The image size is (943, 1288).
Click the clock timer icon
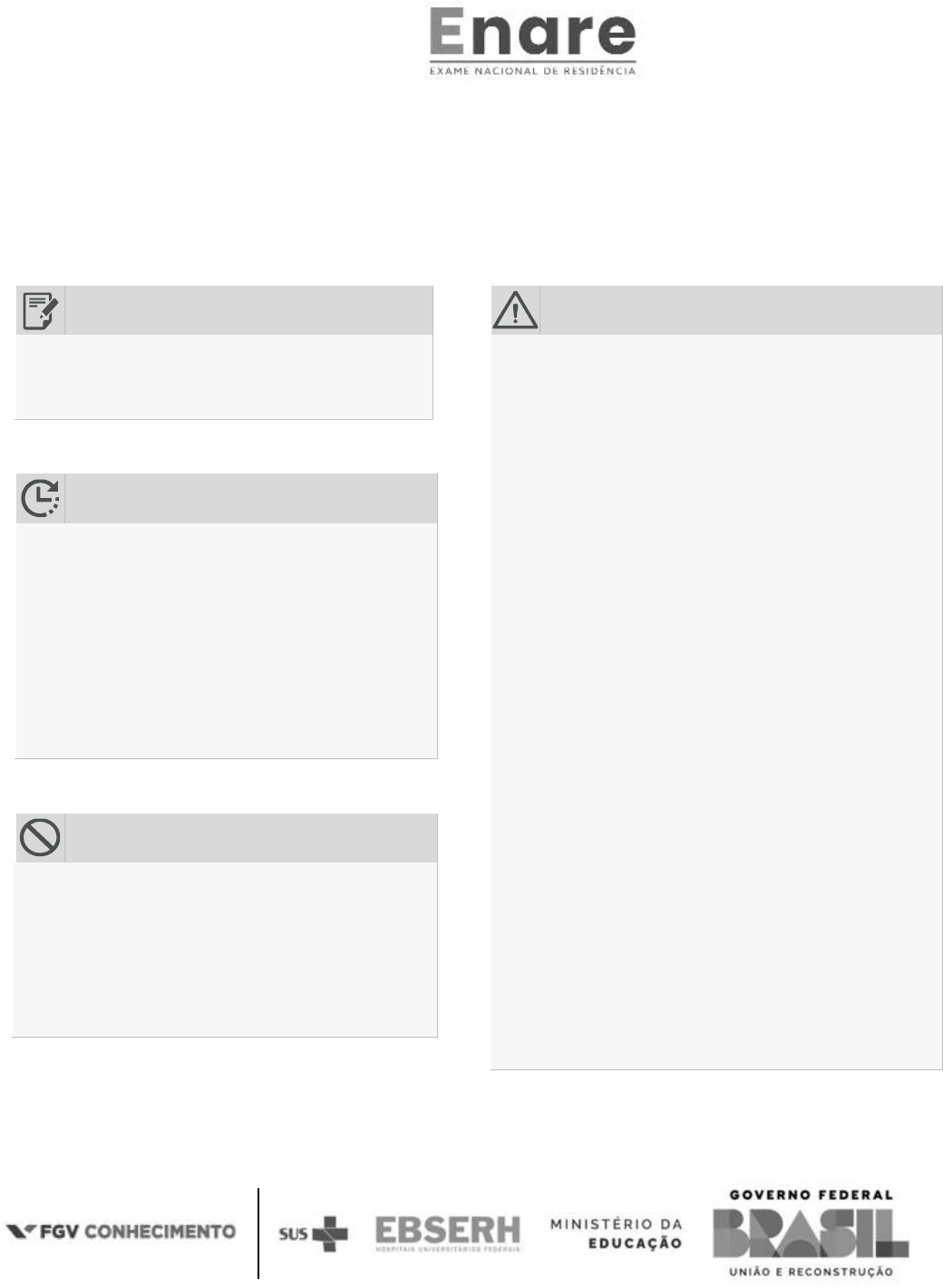(40, 498)
